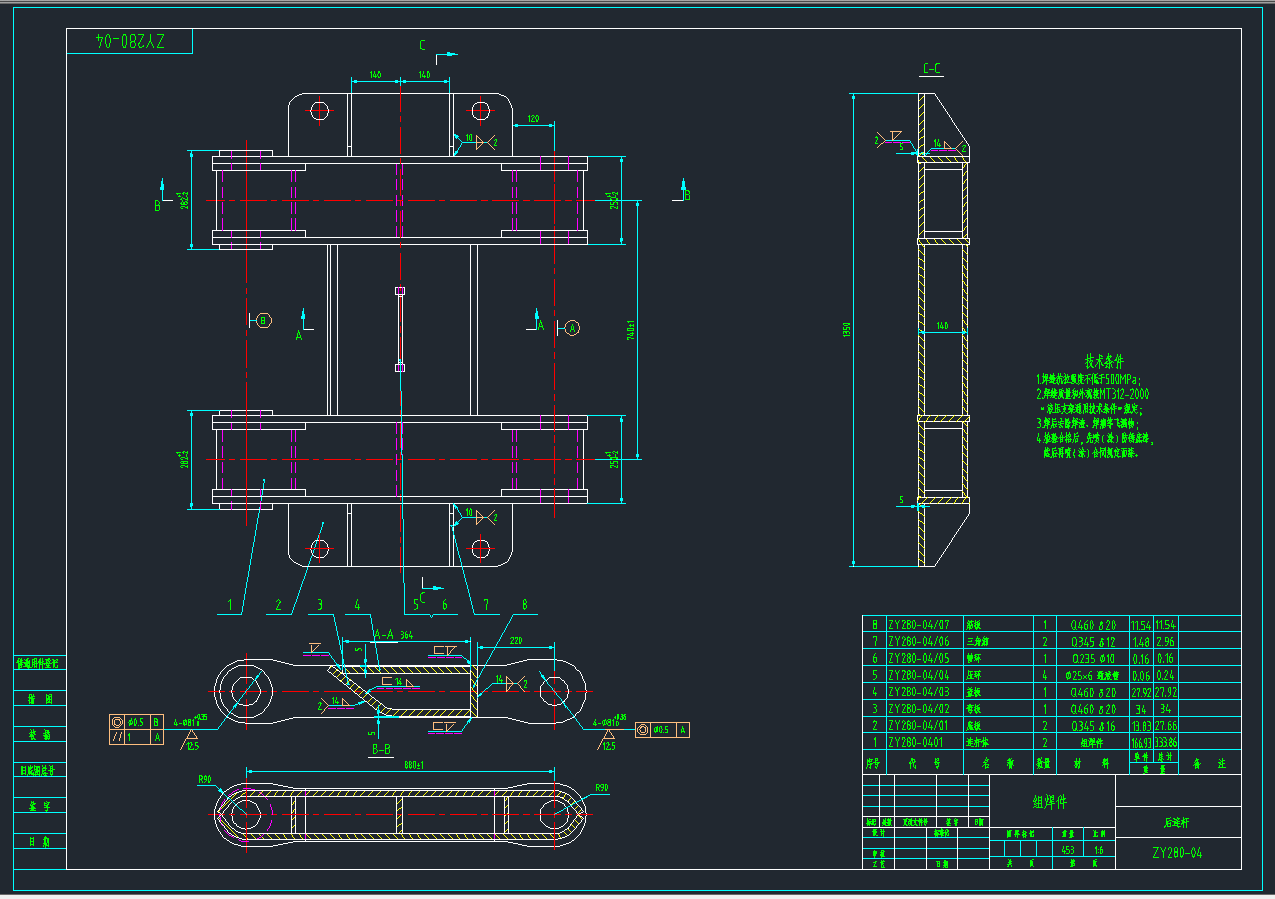Click the part code ZY280-04/02 cell

[924, 709]
